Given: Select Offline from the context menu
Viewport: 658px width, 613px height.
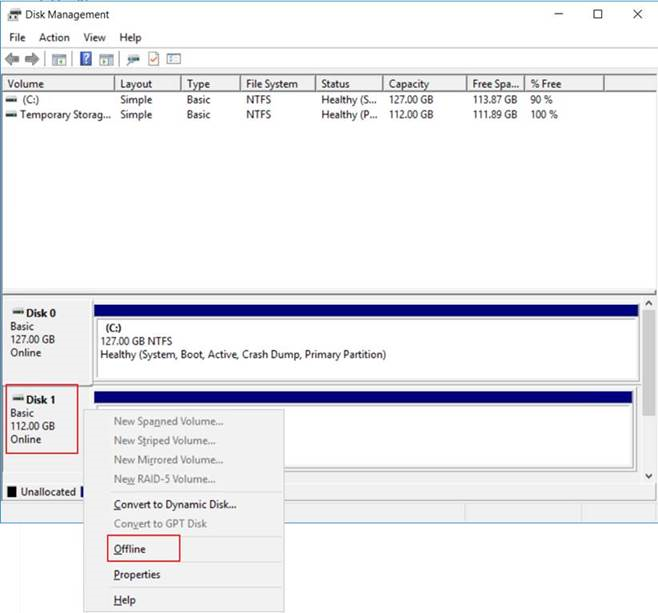Looking at the screenshot, I should (130, 549).
